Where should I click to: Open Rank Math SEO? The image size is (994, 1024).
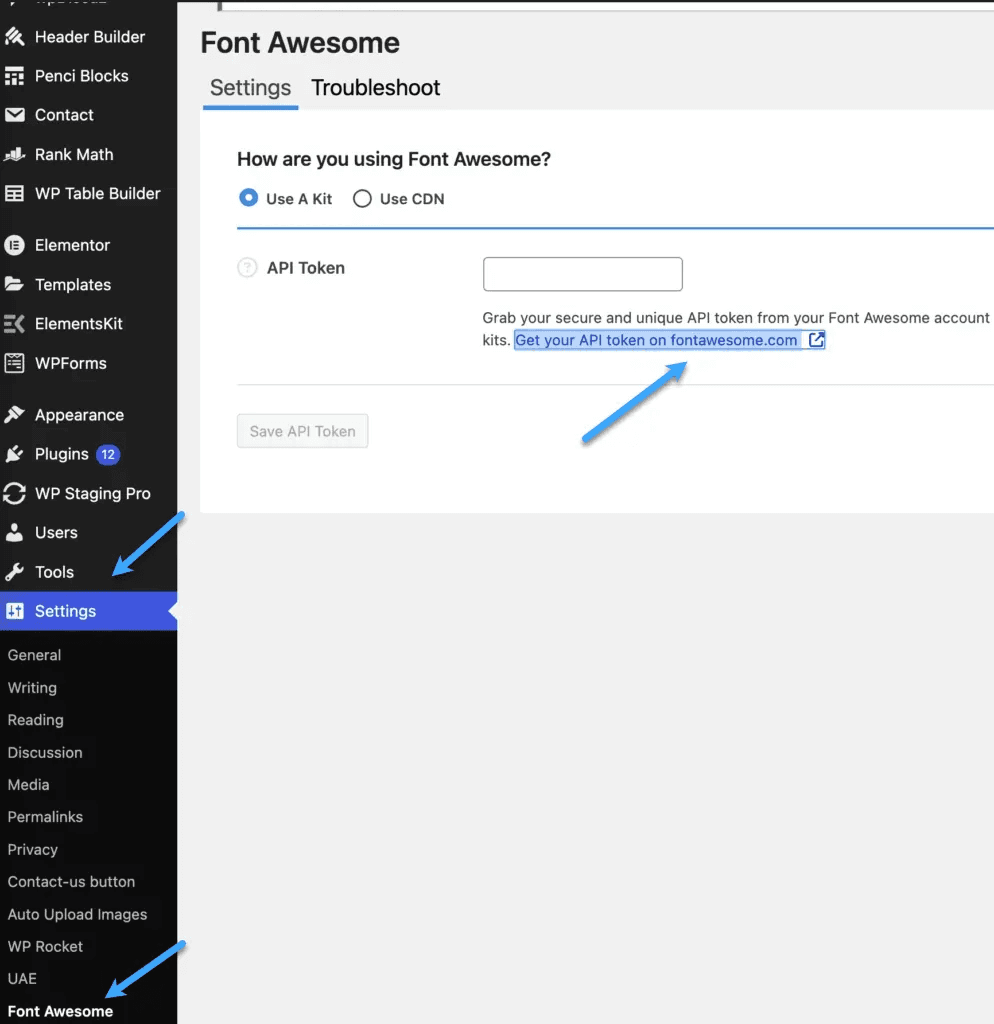click(x=14, y=154)
